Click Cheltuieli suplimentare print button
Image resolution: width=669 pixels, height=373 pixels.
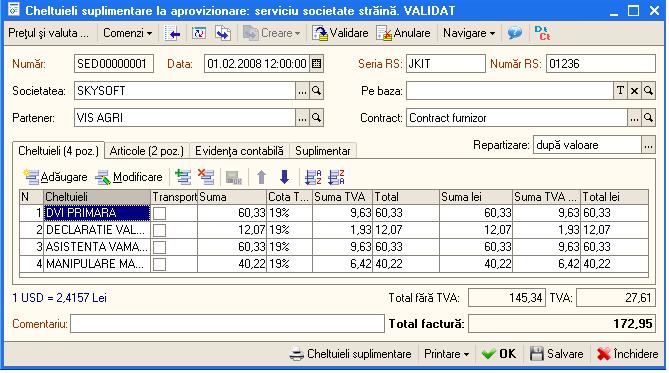pyautogui.click(x=351, y=354)
